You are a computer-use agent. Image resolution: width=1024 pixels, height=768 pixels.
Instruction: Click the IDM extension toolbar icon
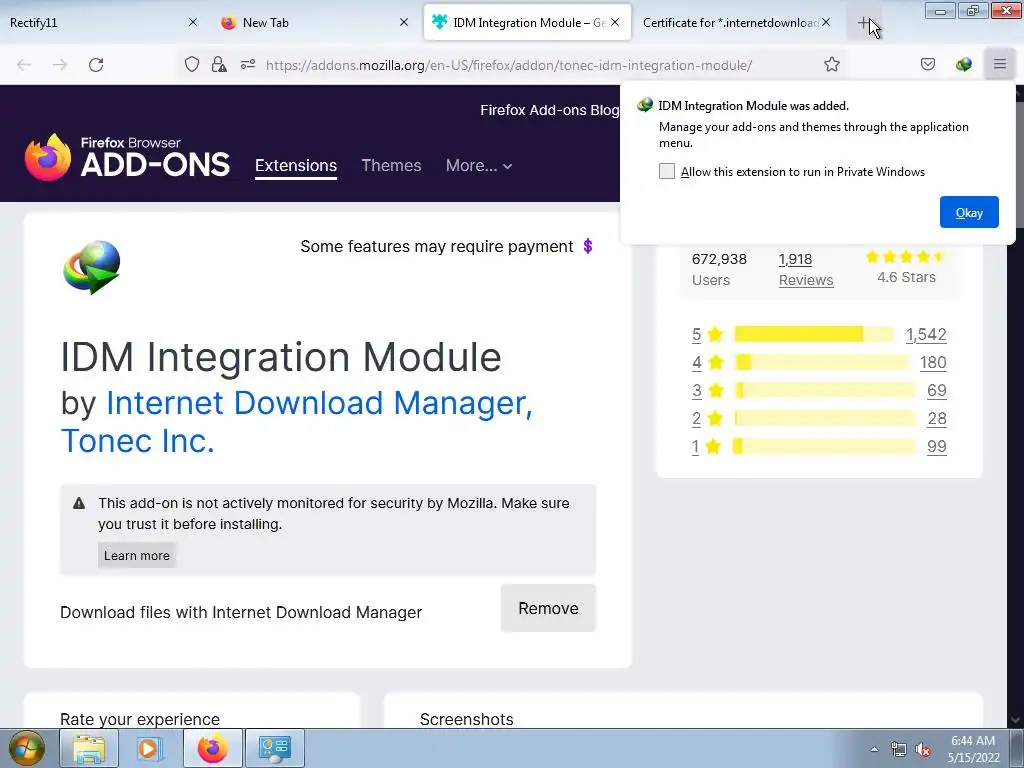coord(963,64)
